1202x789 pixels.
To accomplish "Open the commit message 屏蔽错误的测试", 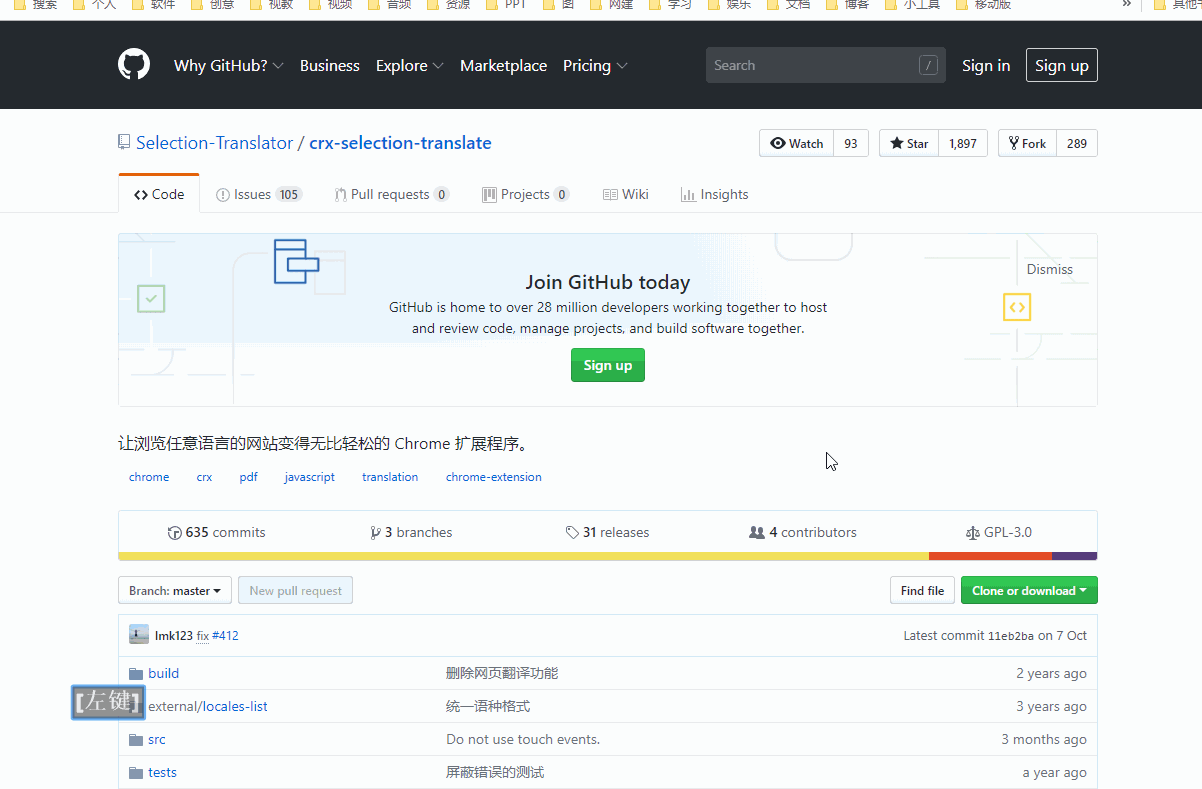I will (495, 772).
